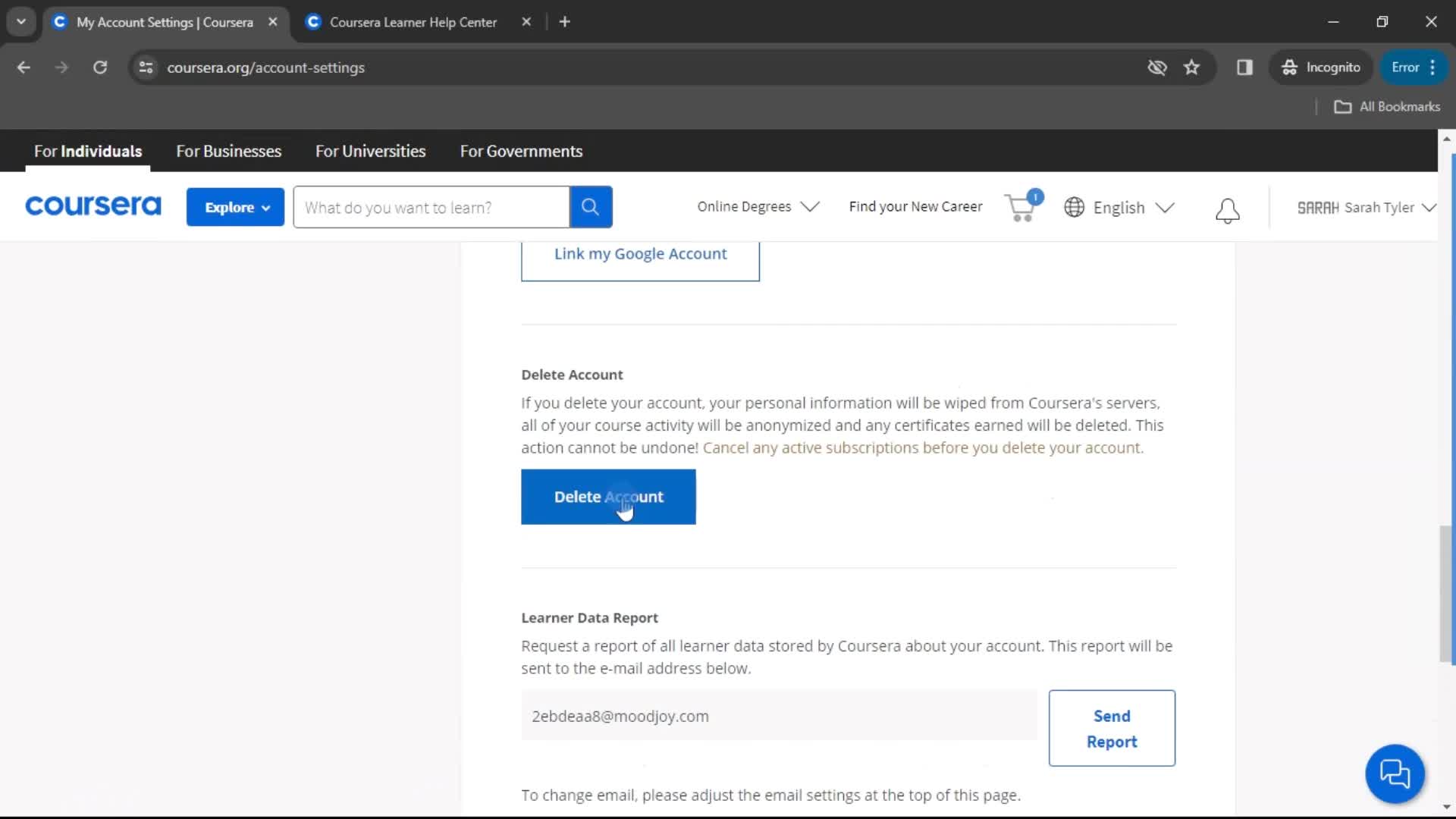This screenshot has width=1456, height=819.
Task: Click the page vertical scrollbar thumb
Action: [x=1447, y=594]
